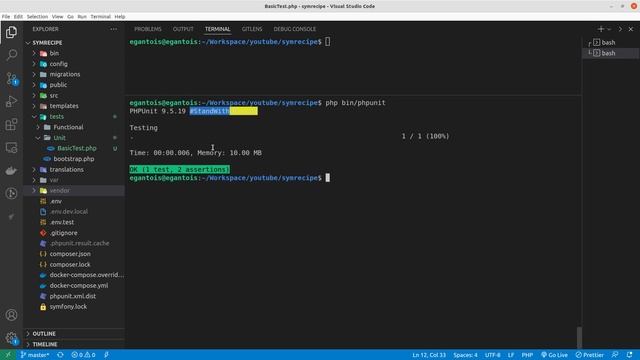
Task: Open the Selection menu
Action: 37,17
